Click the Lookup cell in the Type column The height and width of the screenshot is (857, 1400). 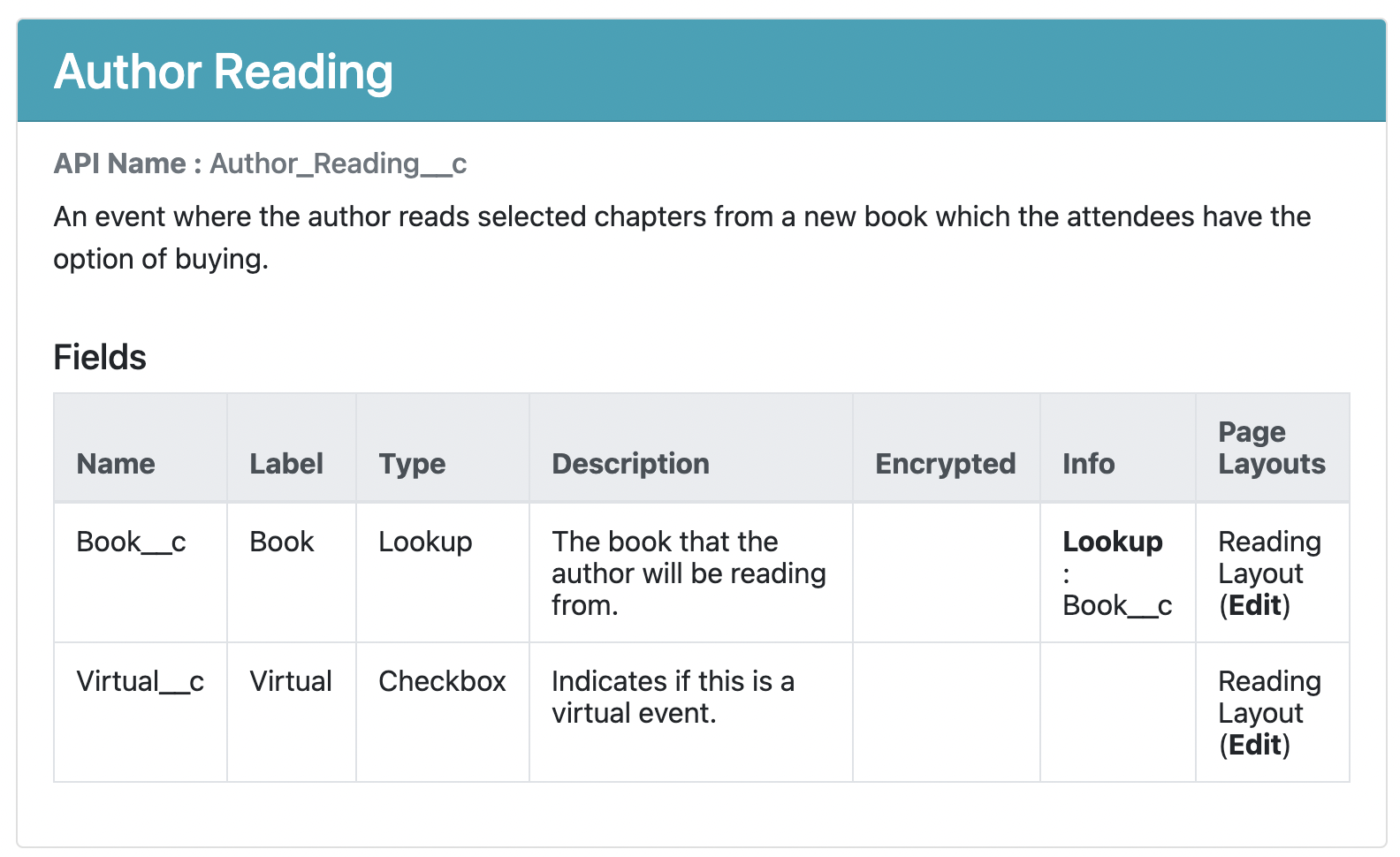(425, 542)
